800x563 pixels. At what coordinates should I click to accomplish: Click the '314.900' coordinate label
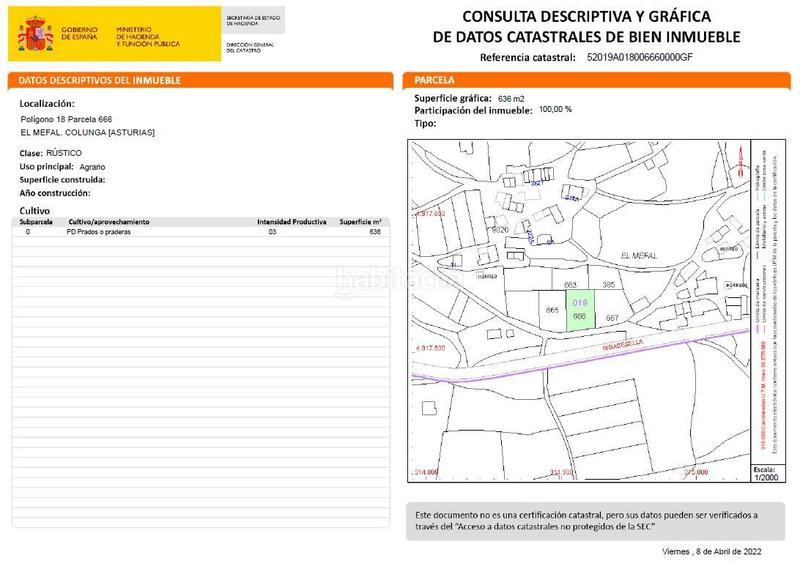[x=561, y=472]
